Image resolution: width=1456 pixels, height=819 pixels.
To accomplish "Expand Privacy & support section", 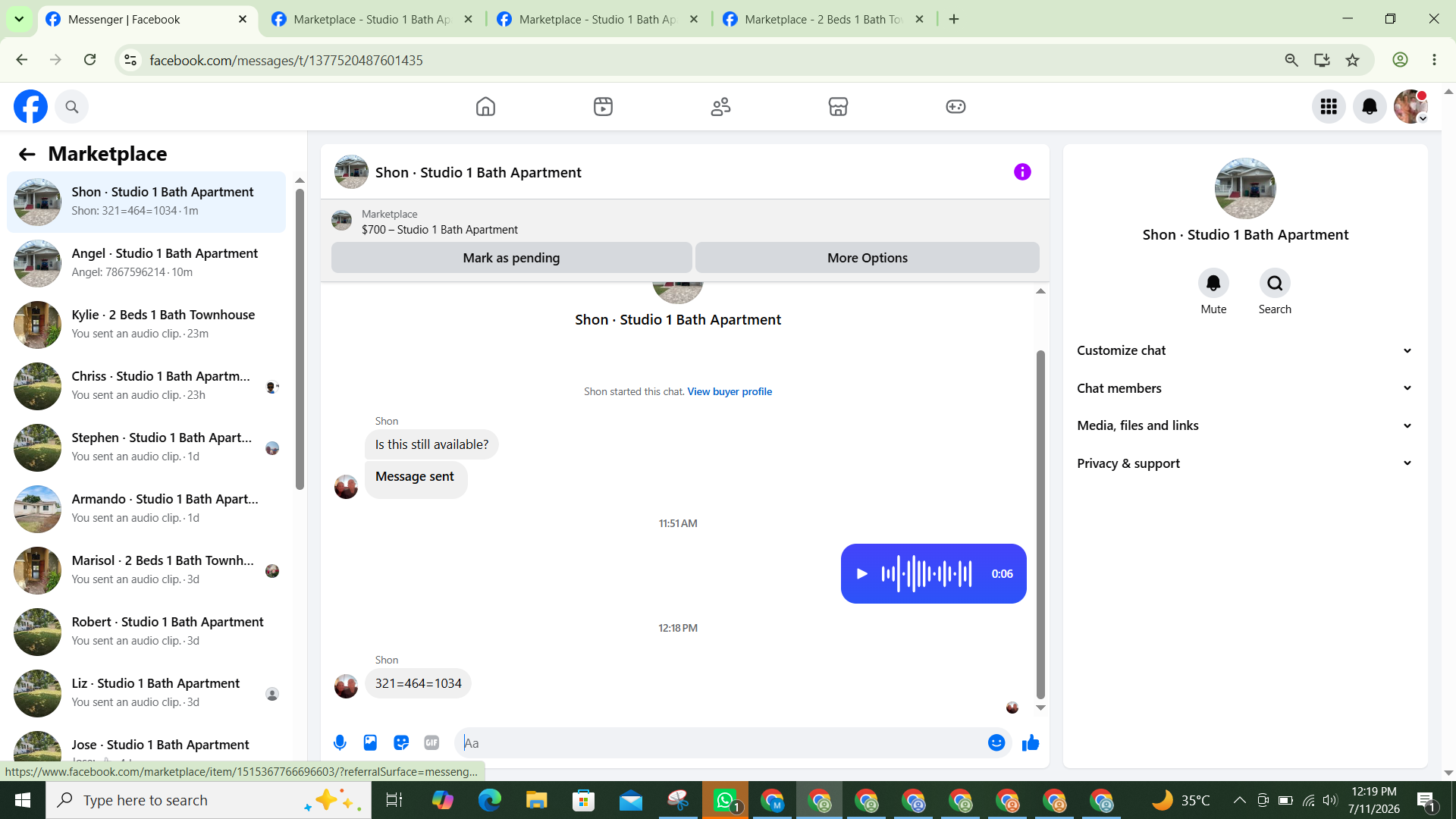I will [1244, 463].
